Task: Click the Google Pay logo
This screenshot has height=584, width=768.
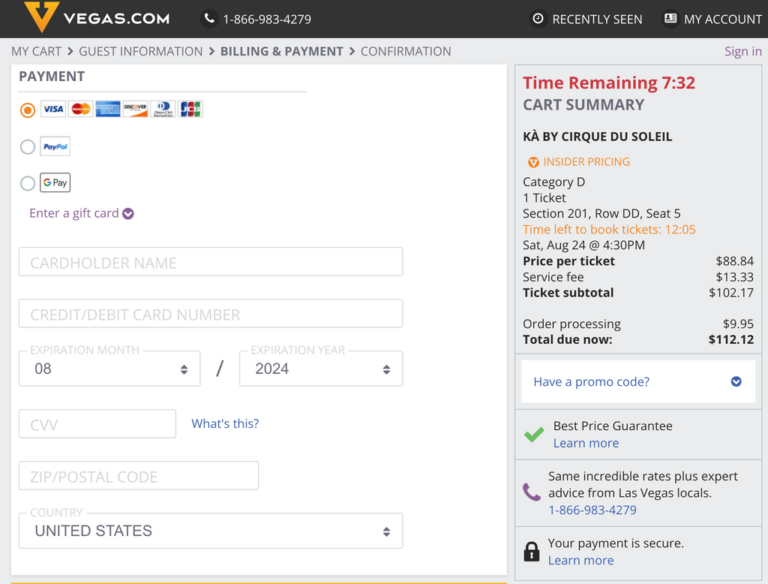Action: [55, 183]
